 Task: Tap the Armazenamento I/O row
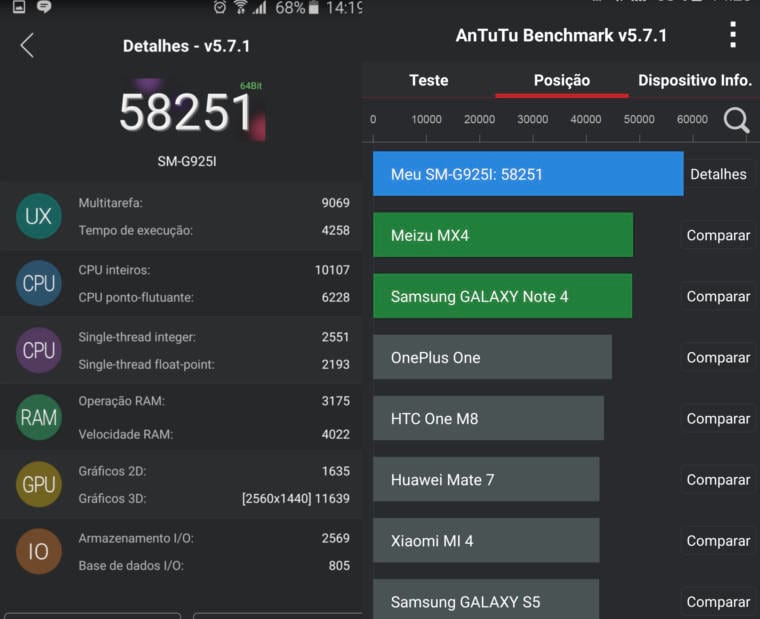pyautogui.click(x=214, y=538)
